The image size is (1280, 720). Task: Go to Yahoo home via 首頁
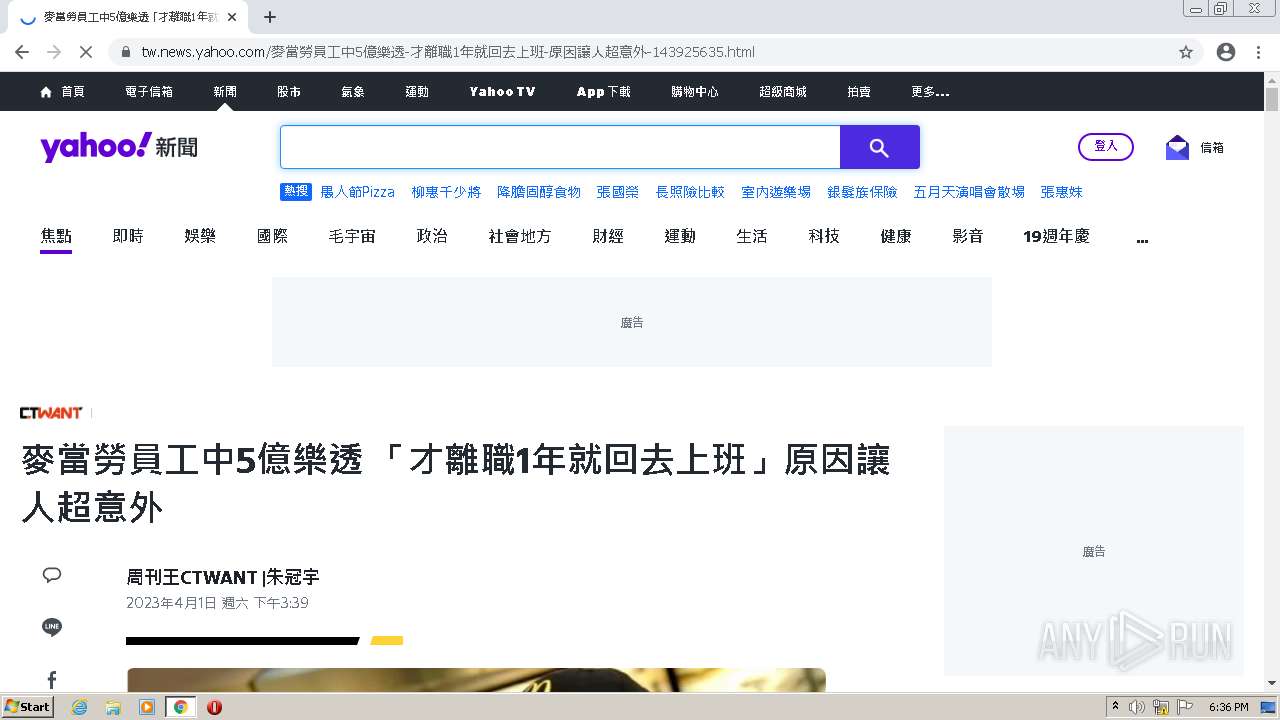click(x=62, y=91)
